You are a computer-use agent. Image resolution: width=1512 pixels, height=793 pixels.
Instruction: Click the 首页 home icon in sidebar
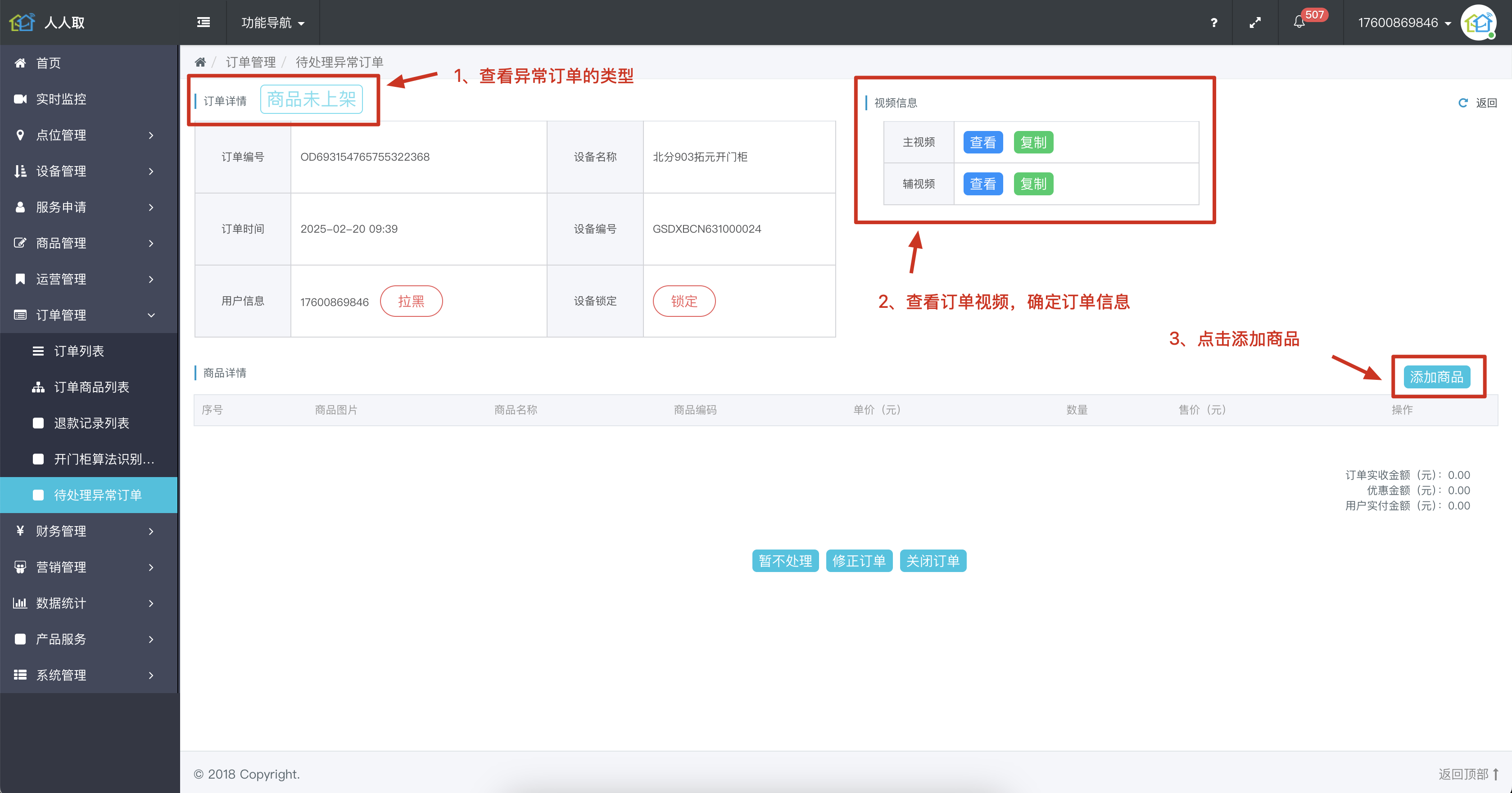20,63
